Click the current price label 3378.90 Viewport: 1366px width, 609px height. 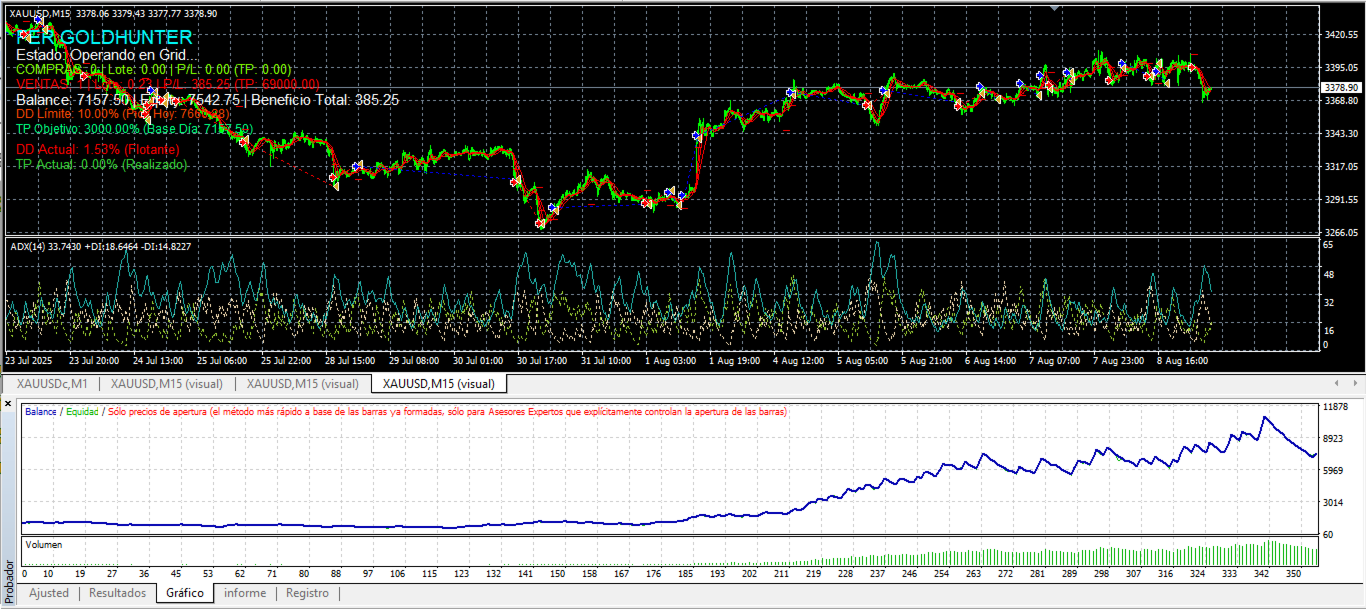click(x=1341, y=88)
